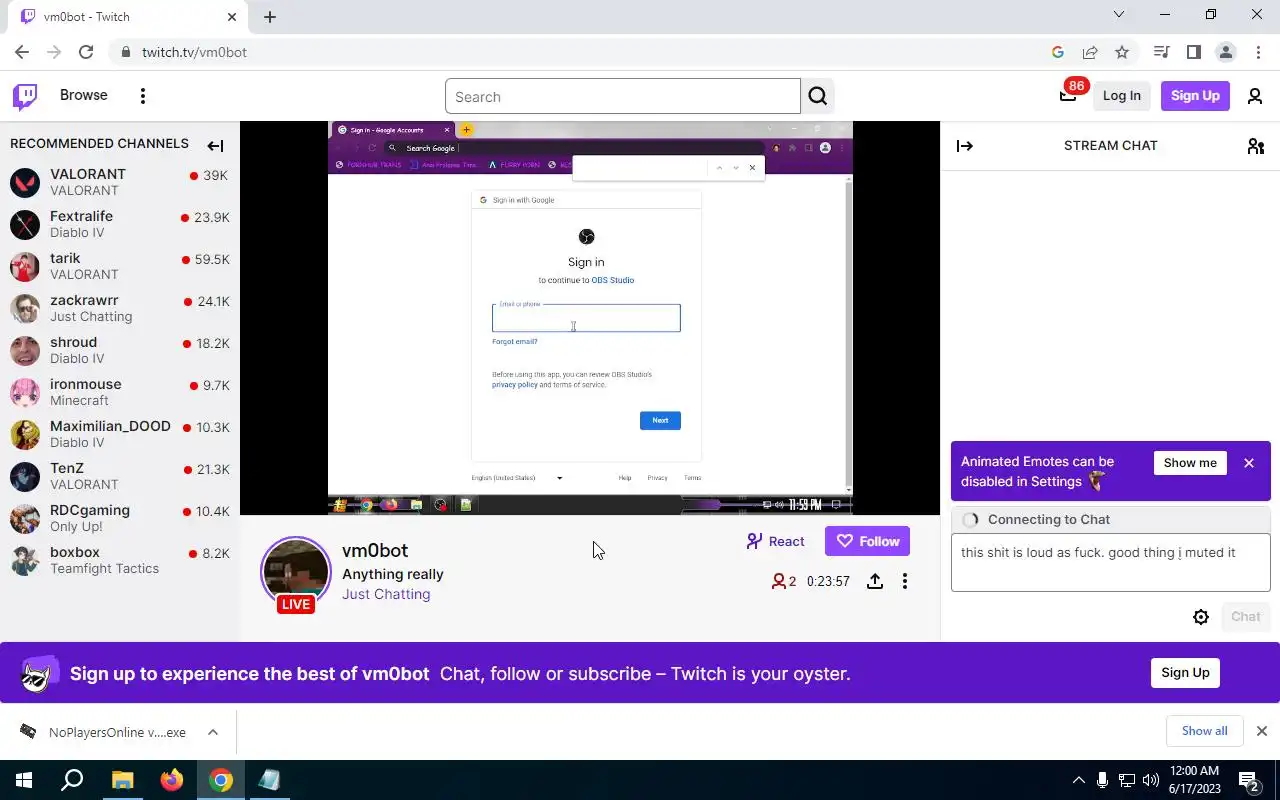Open Chrome tab search dropdown chevron
This screenshot has height=800, width=1280.
(x=1119, y=15)
